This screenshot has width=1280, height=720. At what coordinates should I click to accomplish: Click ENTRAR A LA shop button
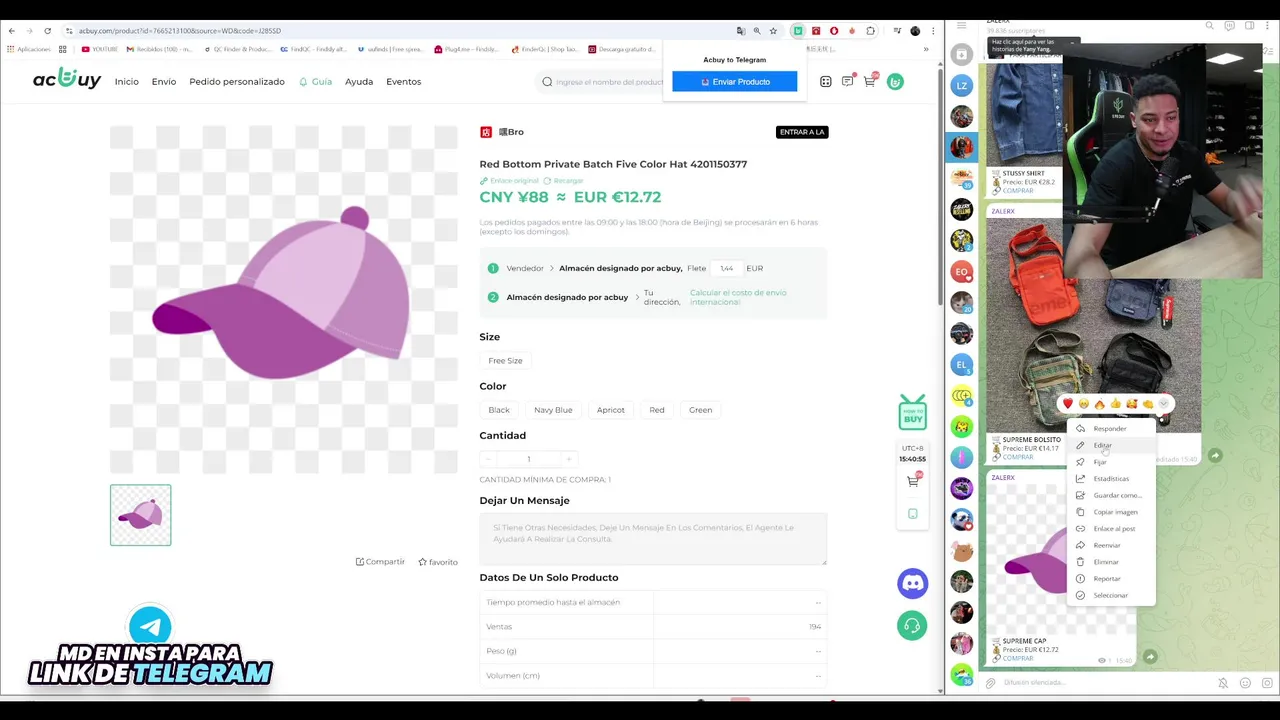click(x=802, y=132)
